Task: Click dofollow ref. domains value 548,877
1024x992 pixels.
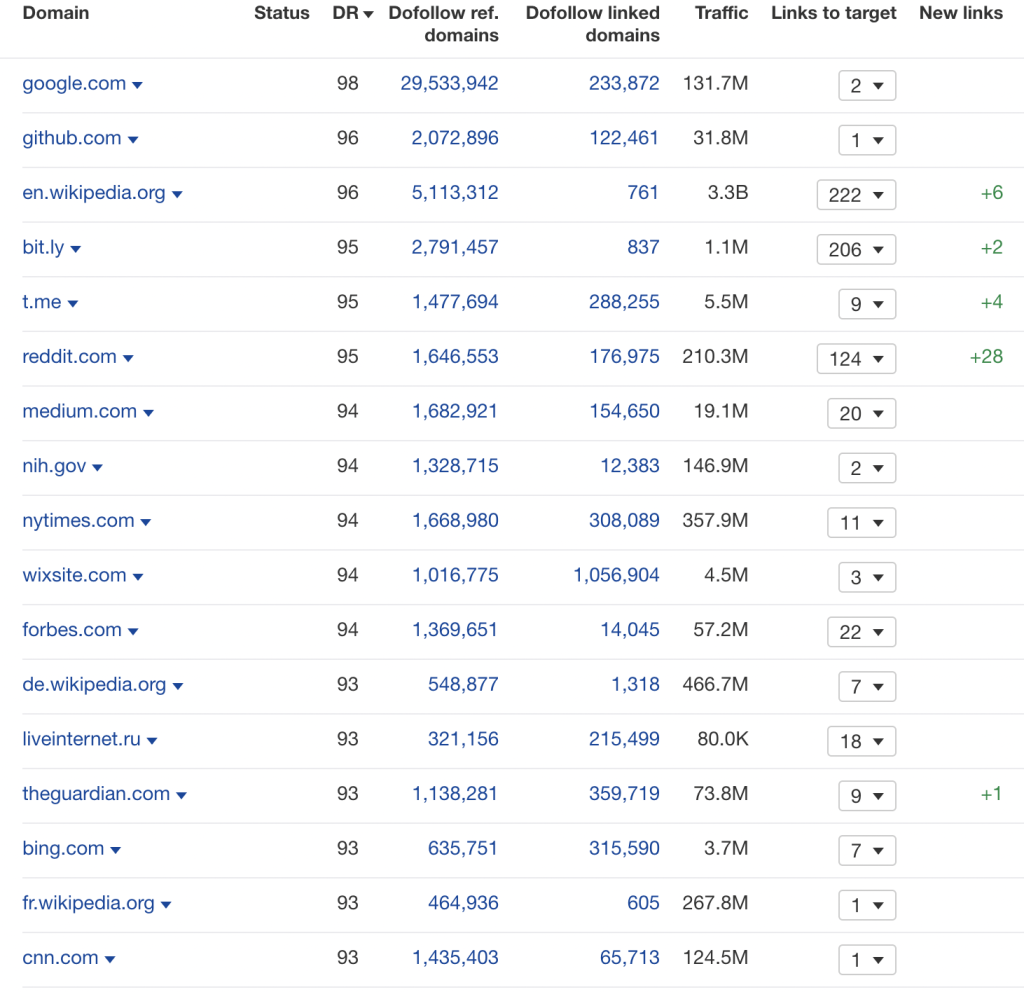Action: click(463, 684)
